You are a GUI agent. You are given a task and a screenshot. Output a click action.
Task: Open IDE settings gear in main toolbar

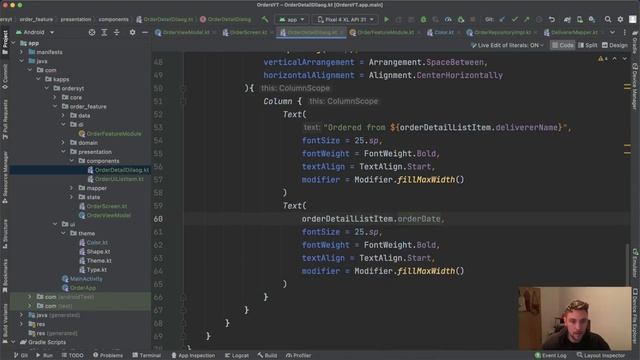[x=620, y=19]
